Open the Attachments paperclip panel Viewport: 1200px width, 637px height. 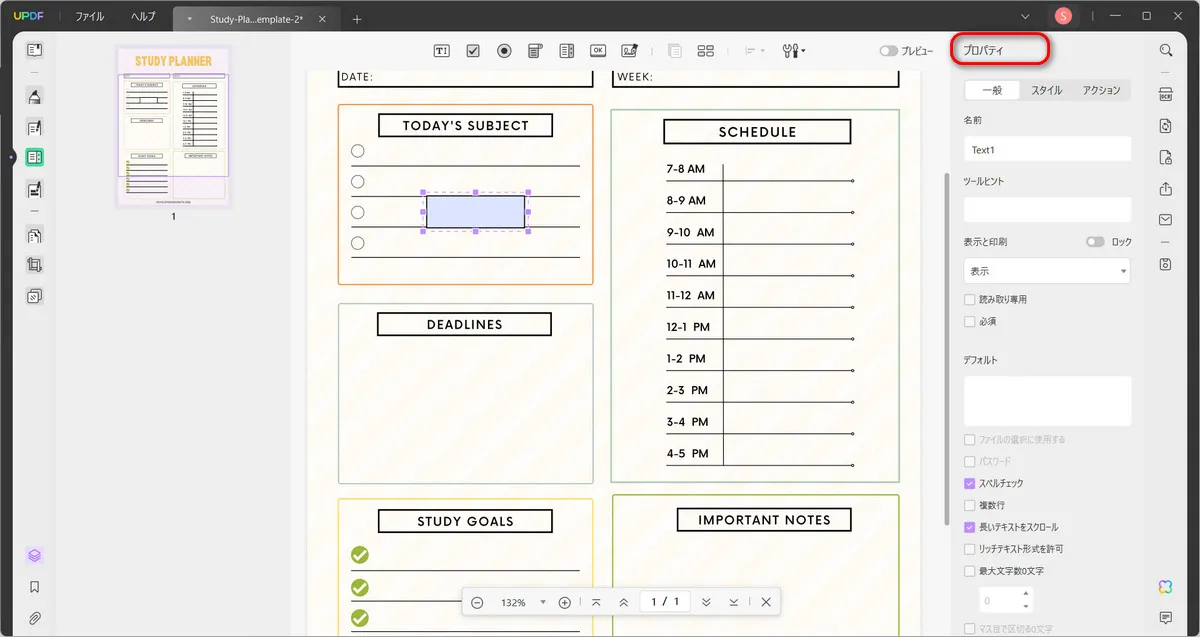[x=35, y=617]
